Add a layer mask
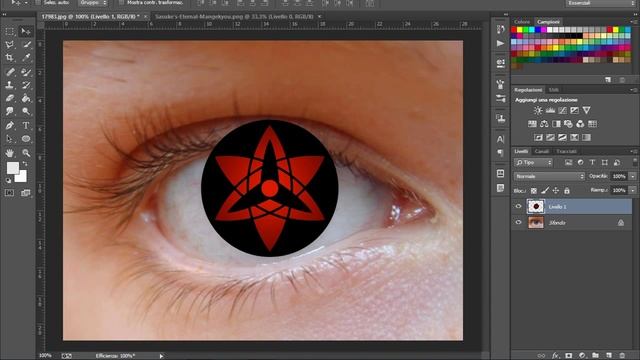Viewport: 640px width, 360px height. click(569, 356)
